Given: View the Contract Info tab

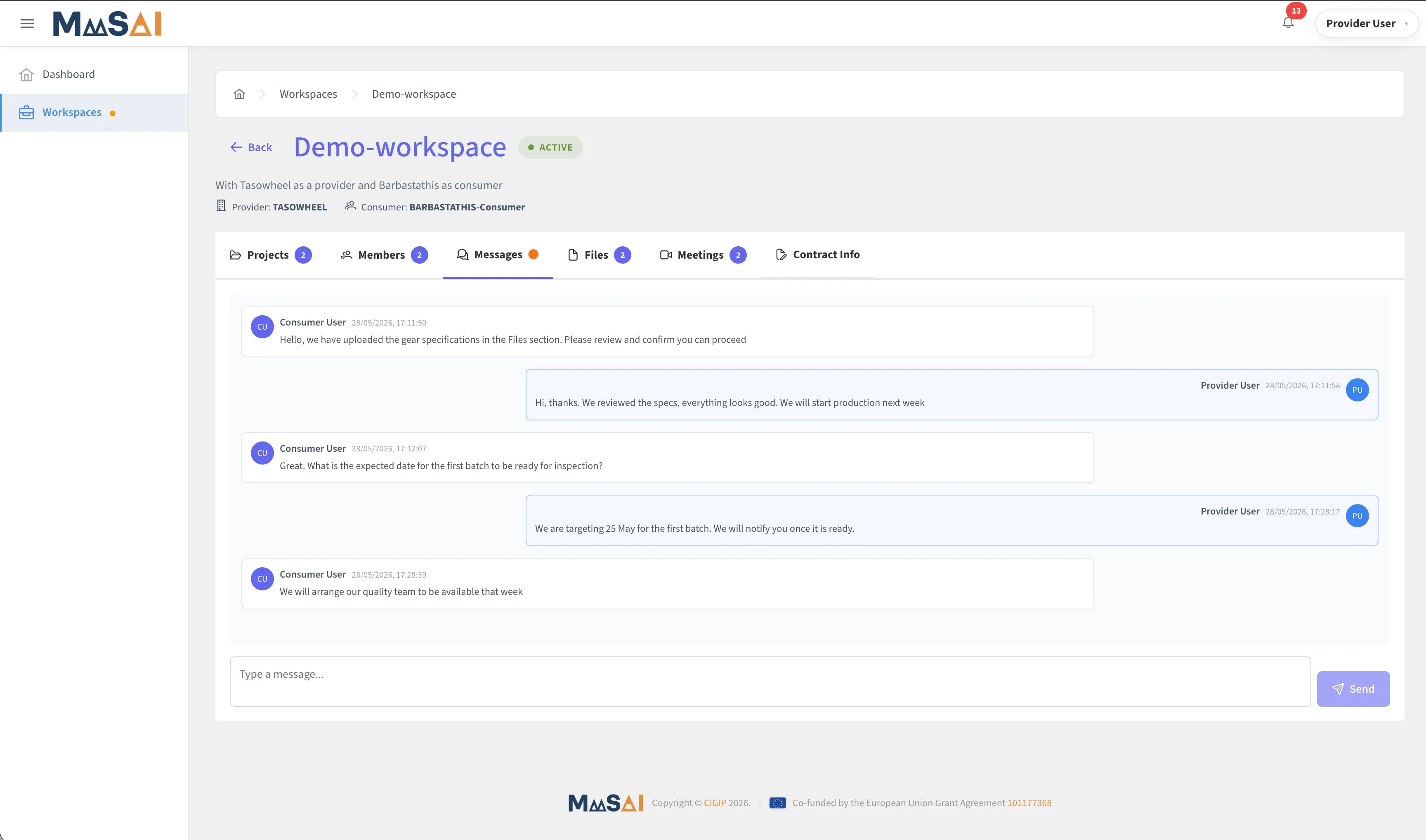Looking at the screenshot, I should coord(817,255).
